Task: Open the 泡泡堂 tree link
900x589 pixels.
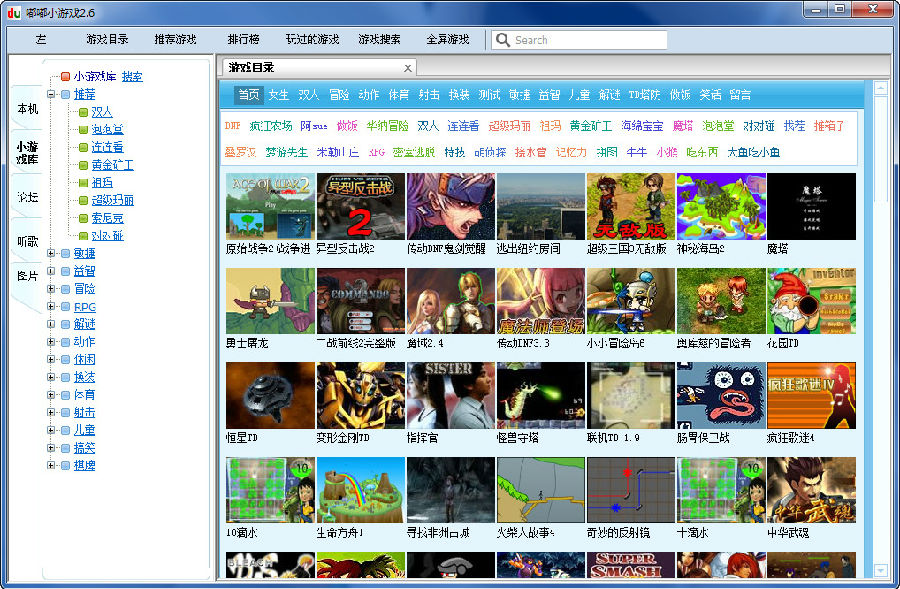Action: (107, 130)
